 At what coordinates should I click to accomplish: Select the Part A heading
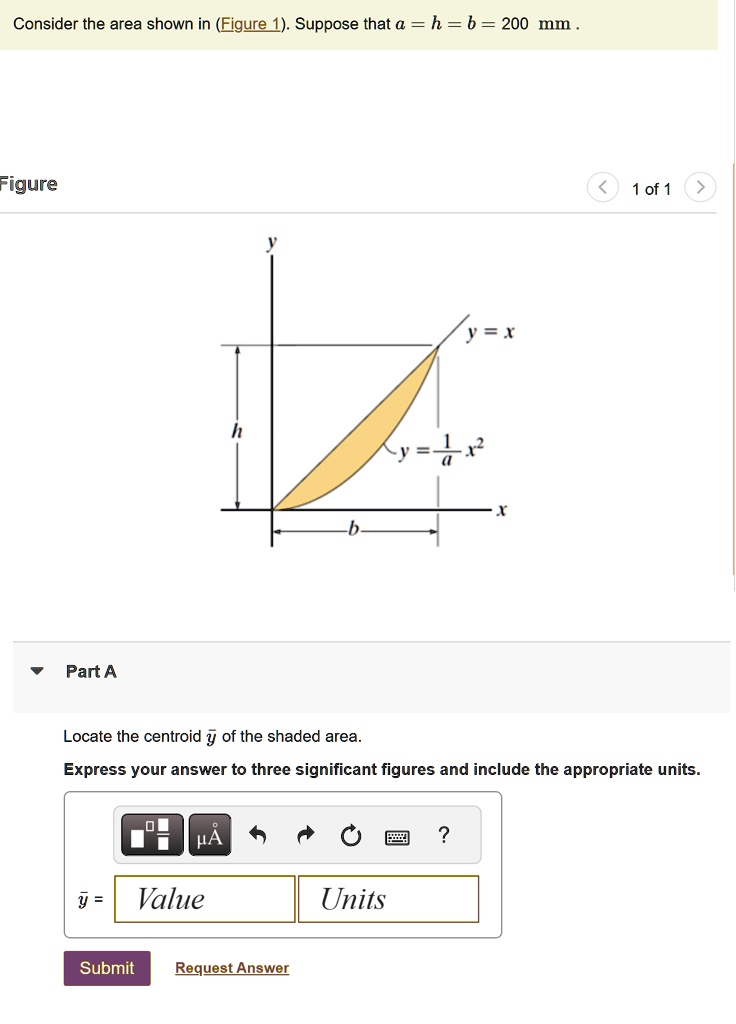click(90, 671)
